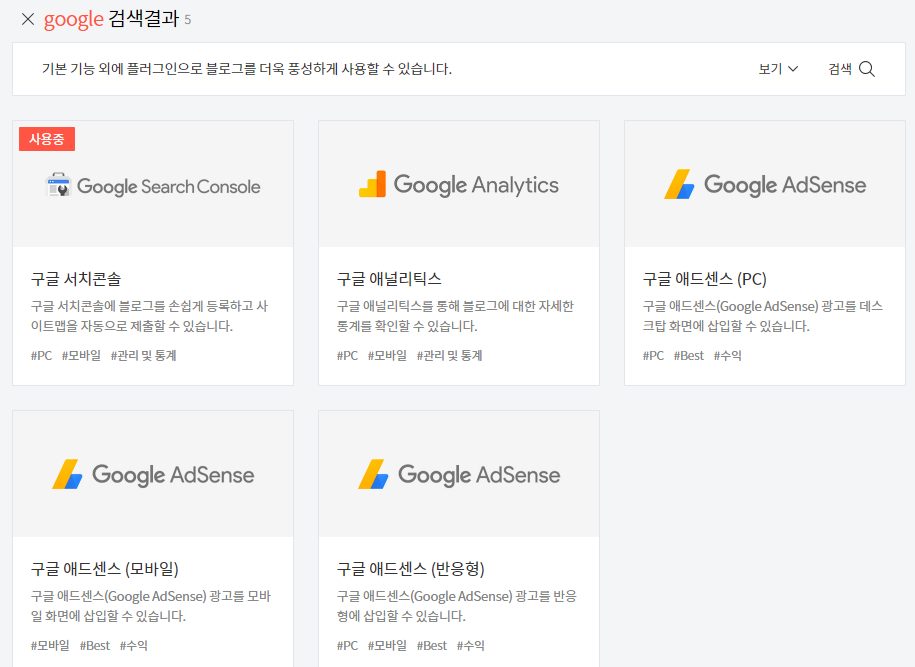
Task: Click the 애드센스 (PC) card's description text
Action: [763, 316]
